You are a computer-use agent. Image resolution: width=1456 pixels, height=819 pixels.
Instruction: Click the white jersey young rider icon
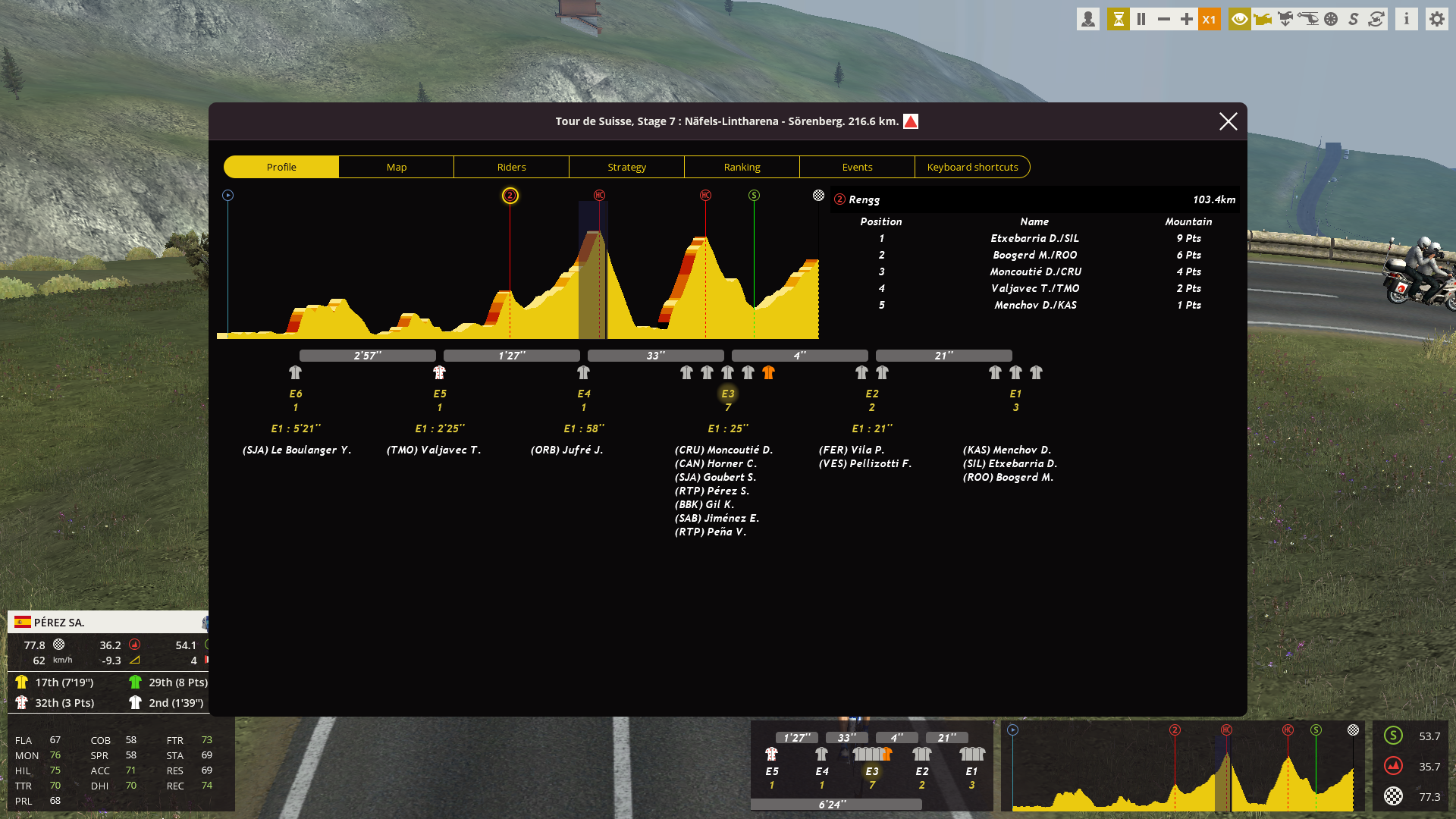point(135,702)
